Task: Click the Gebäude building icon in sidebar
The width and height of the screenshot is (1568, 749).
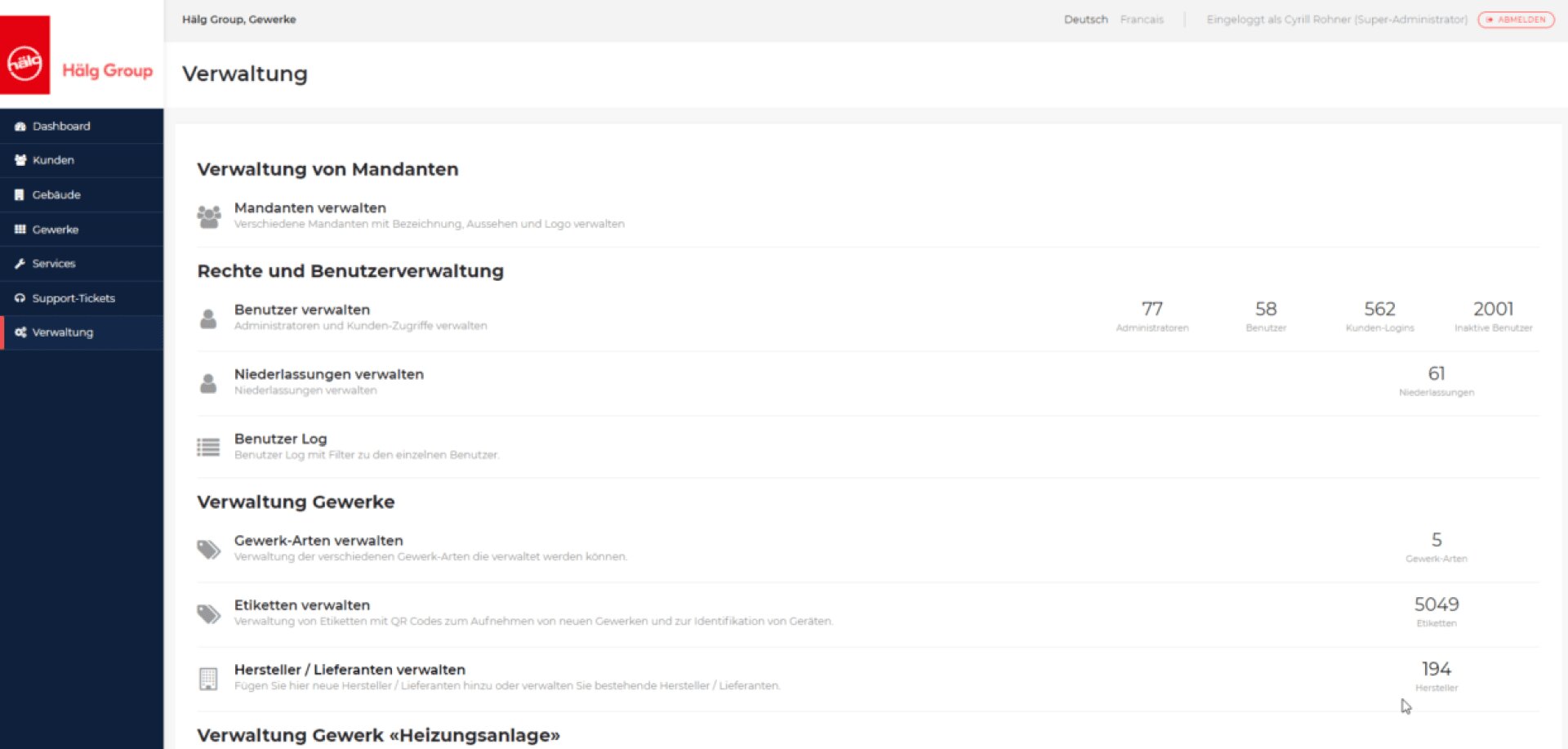Action: click(x=20, y=195)
